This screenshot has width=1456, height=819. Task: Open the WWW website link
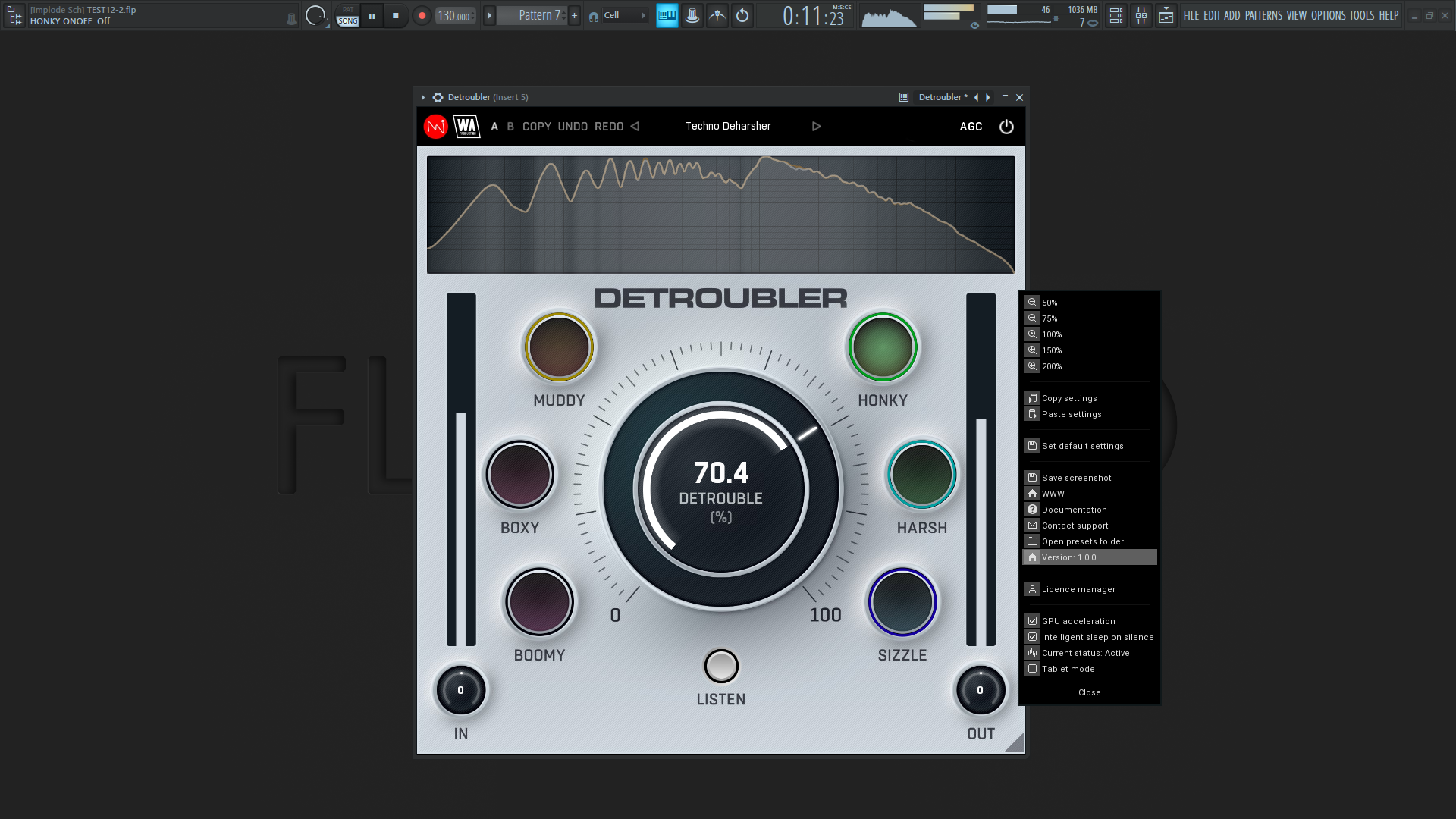point(1089,494)
